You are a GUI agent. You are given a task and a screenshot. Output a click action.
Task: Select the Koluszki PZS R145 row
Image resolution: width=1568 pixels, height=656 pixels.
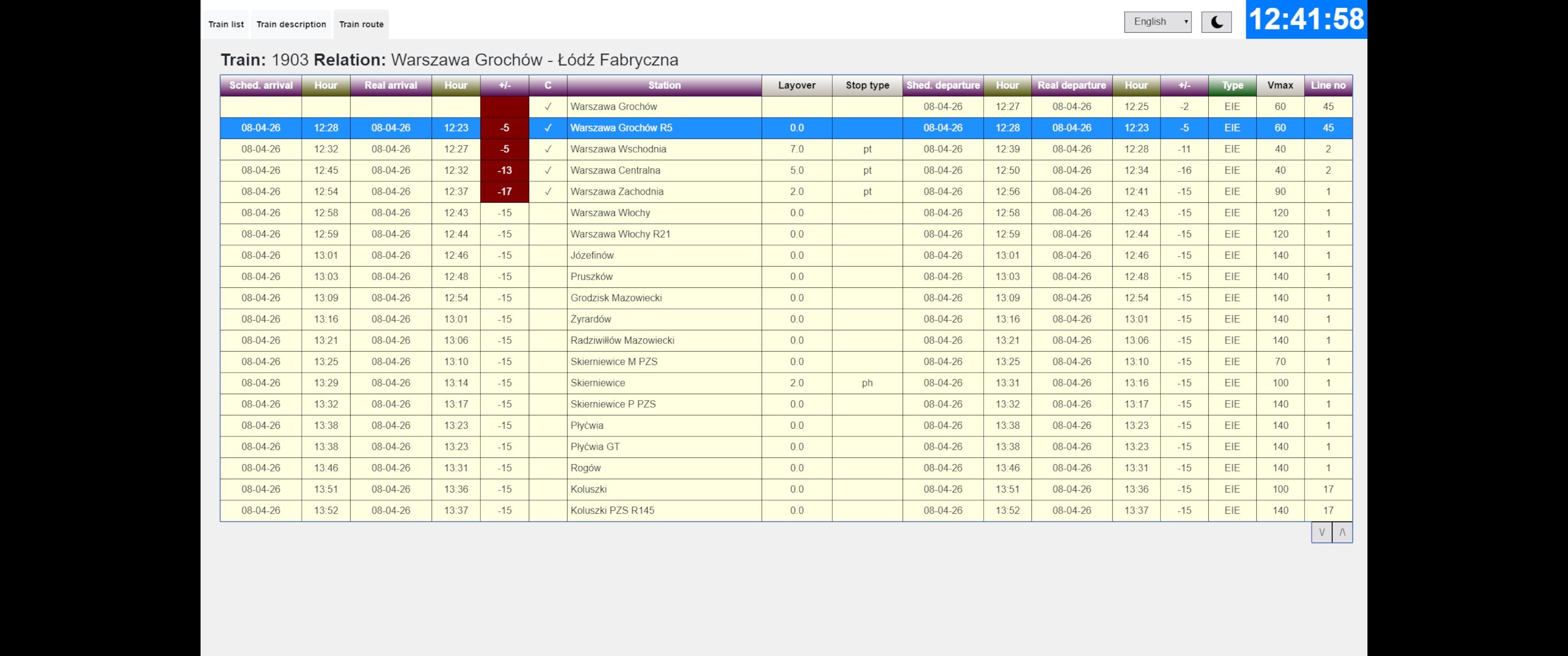[x=612, y=511]
